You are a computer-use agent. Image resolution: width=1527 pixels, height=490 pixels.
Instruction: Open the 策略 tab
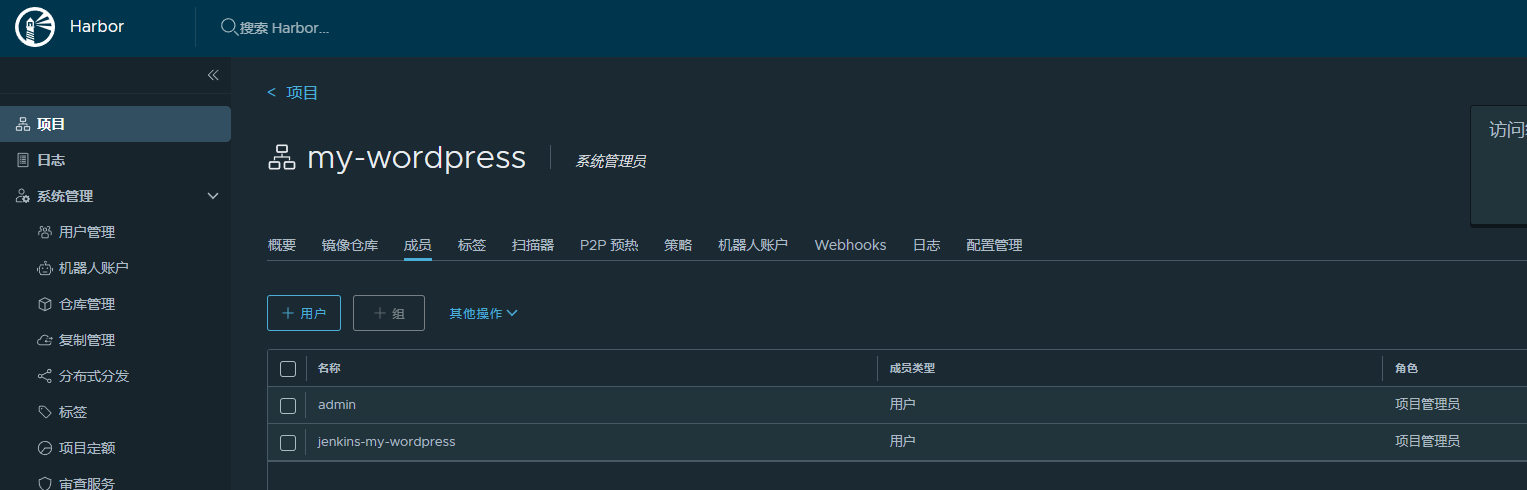pos(678,245)
